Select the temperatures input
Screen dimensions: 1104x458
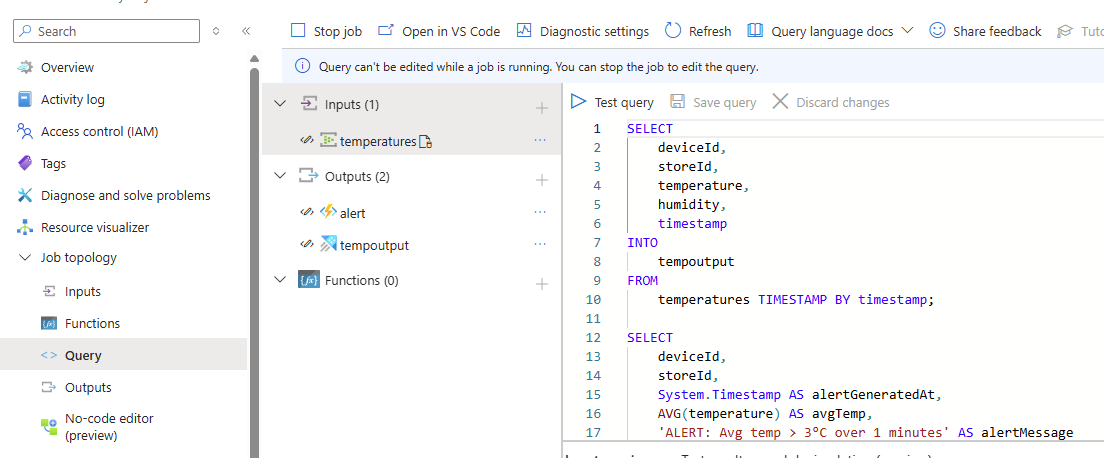click(378, 142)
